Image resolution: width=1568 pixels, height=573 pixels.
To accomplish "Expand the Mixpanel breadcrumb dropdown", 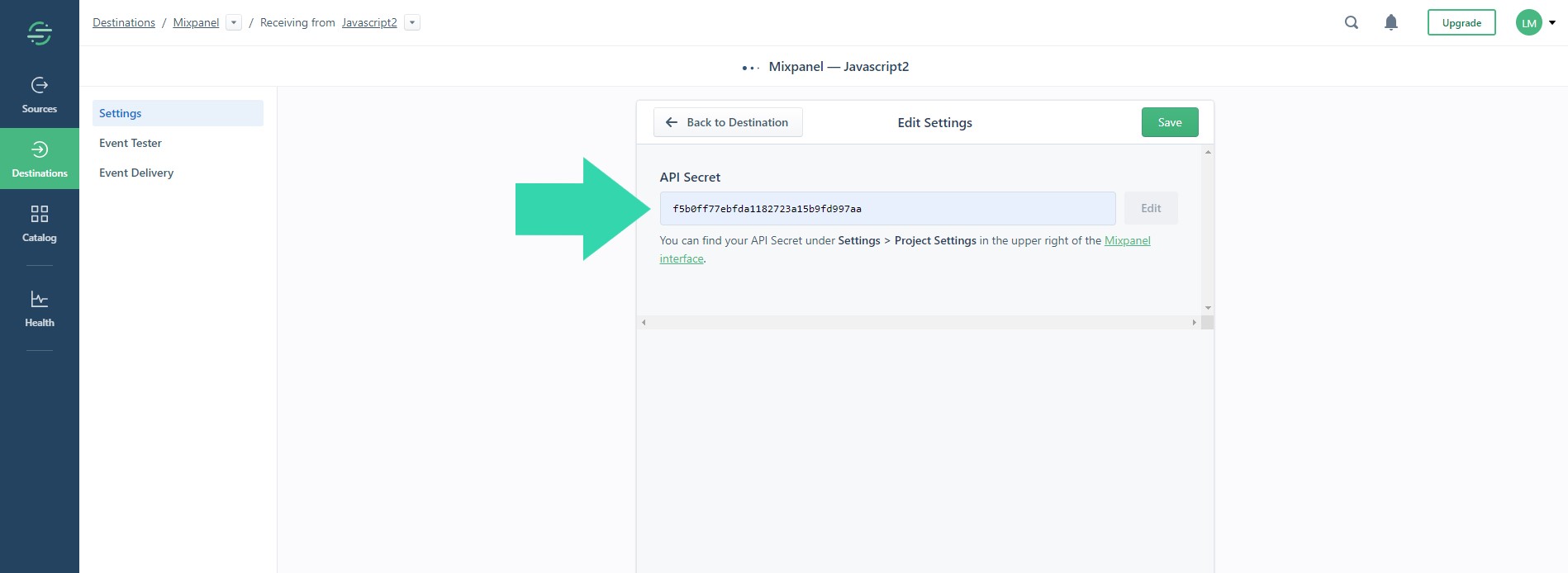I will [234, 22].
